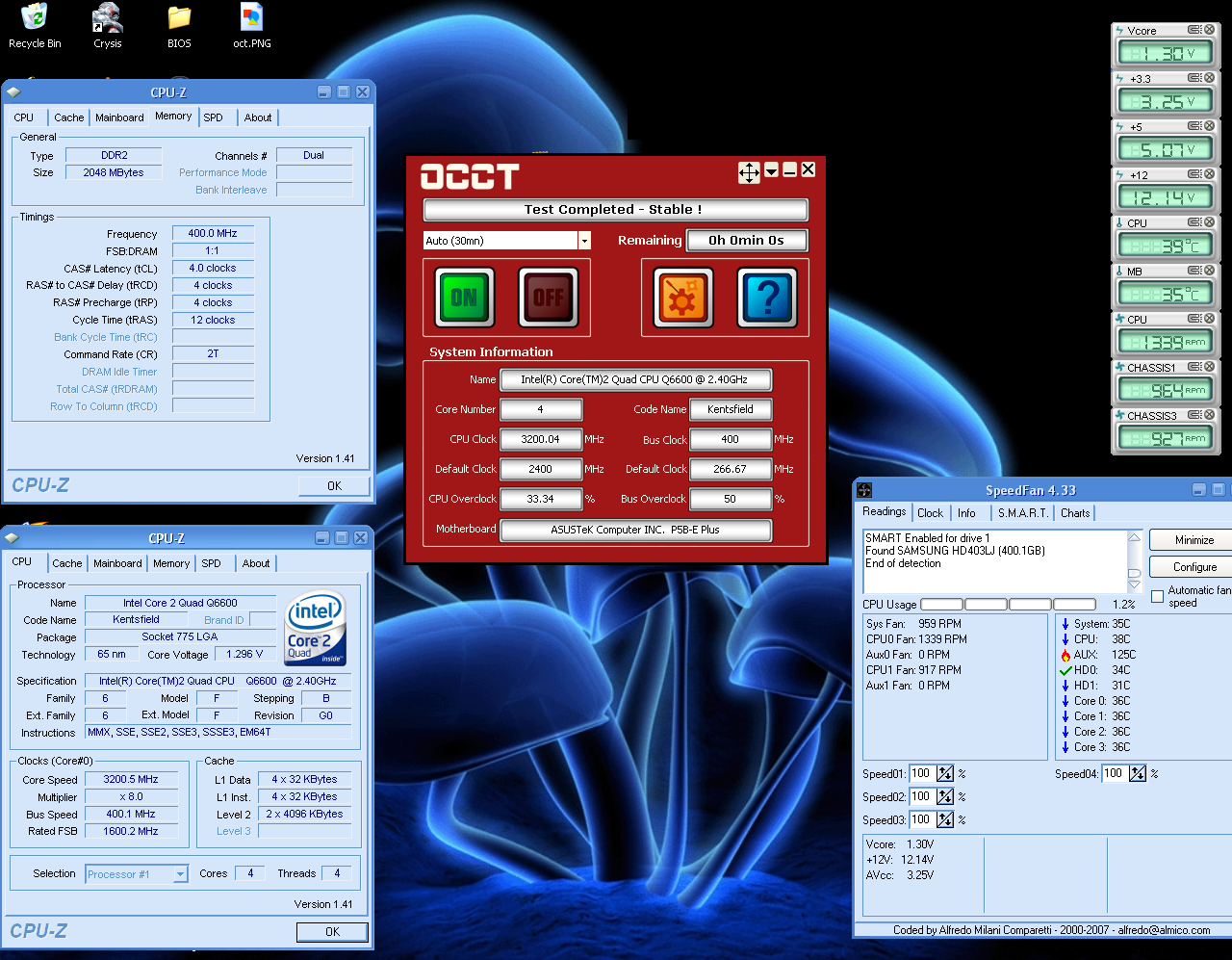
Task: Close the CHASSIS3 fan gadget
Action: (x=1210, y=415)
